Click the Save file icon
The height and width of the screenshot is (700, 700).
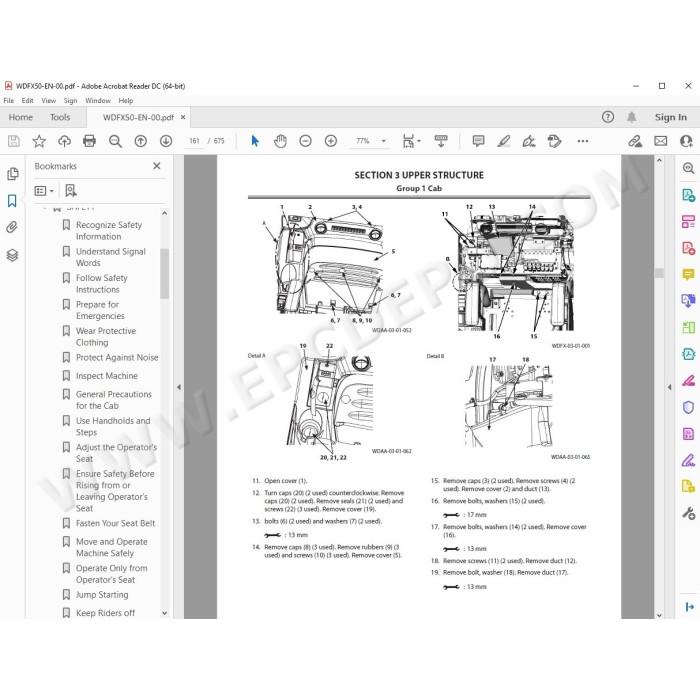point(14,141)
